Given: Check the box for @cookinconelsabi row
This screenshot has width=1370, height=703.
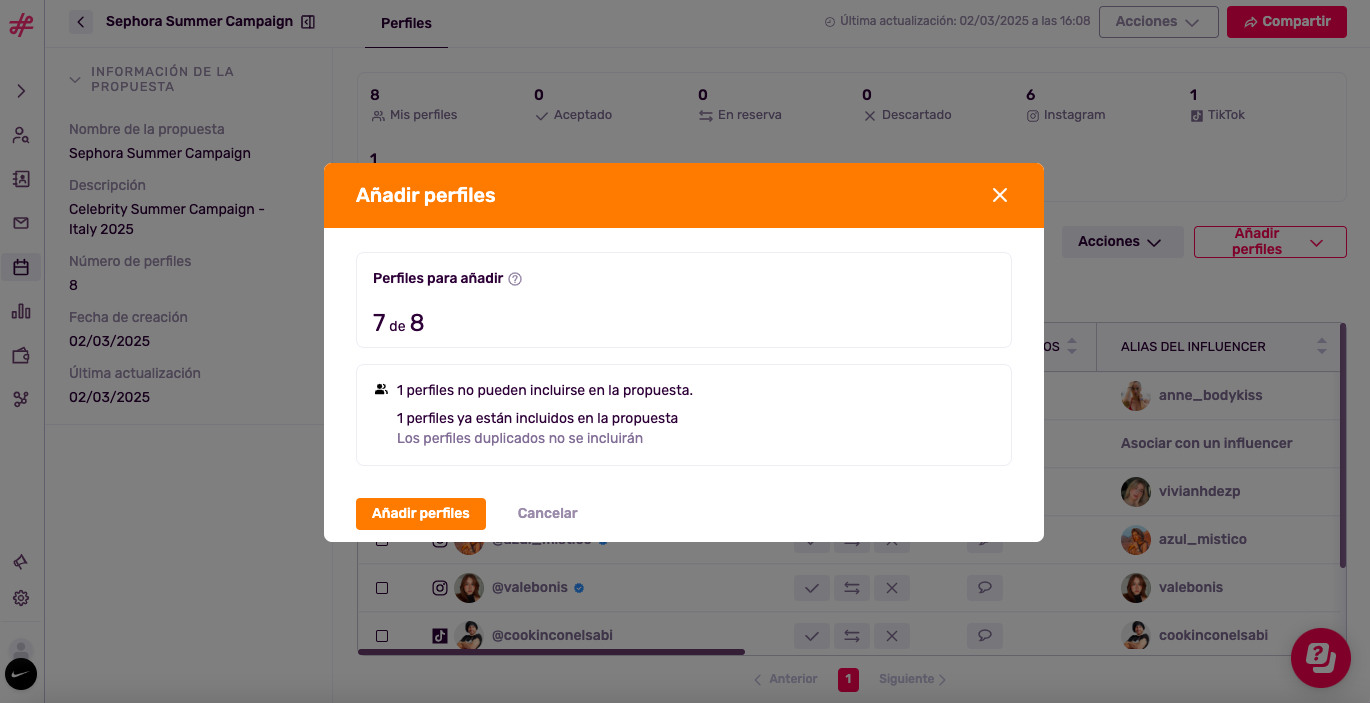Looking at the screenshot, I should [382, 636].
